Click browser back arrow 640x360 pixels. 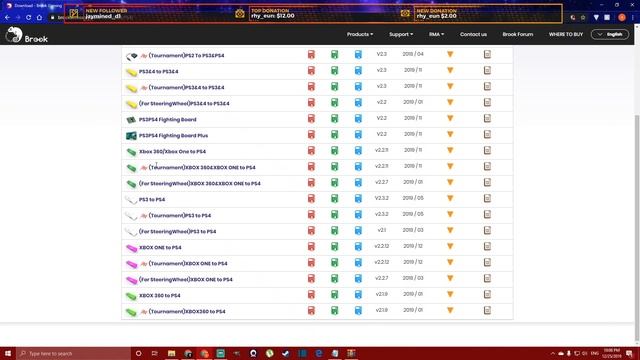[7, 17]
